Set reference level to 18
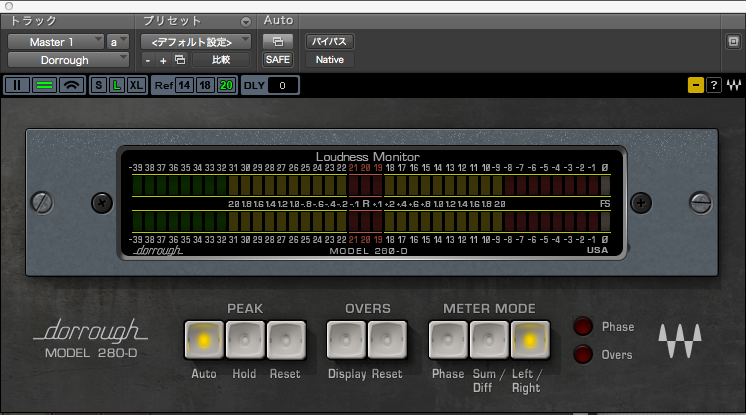 205,85
